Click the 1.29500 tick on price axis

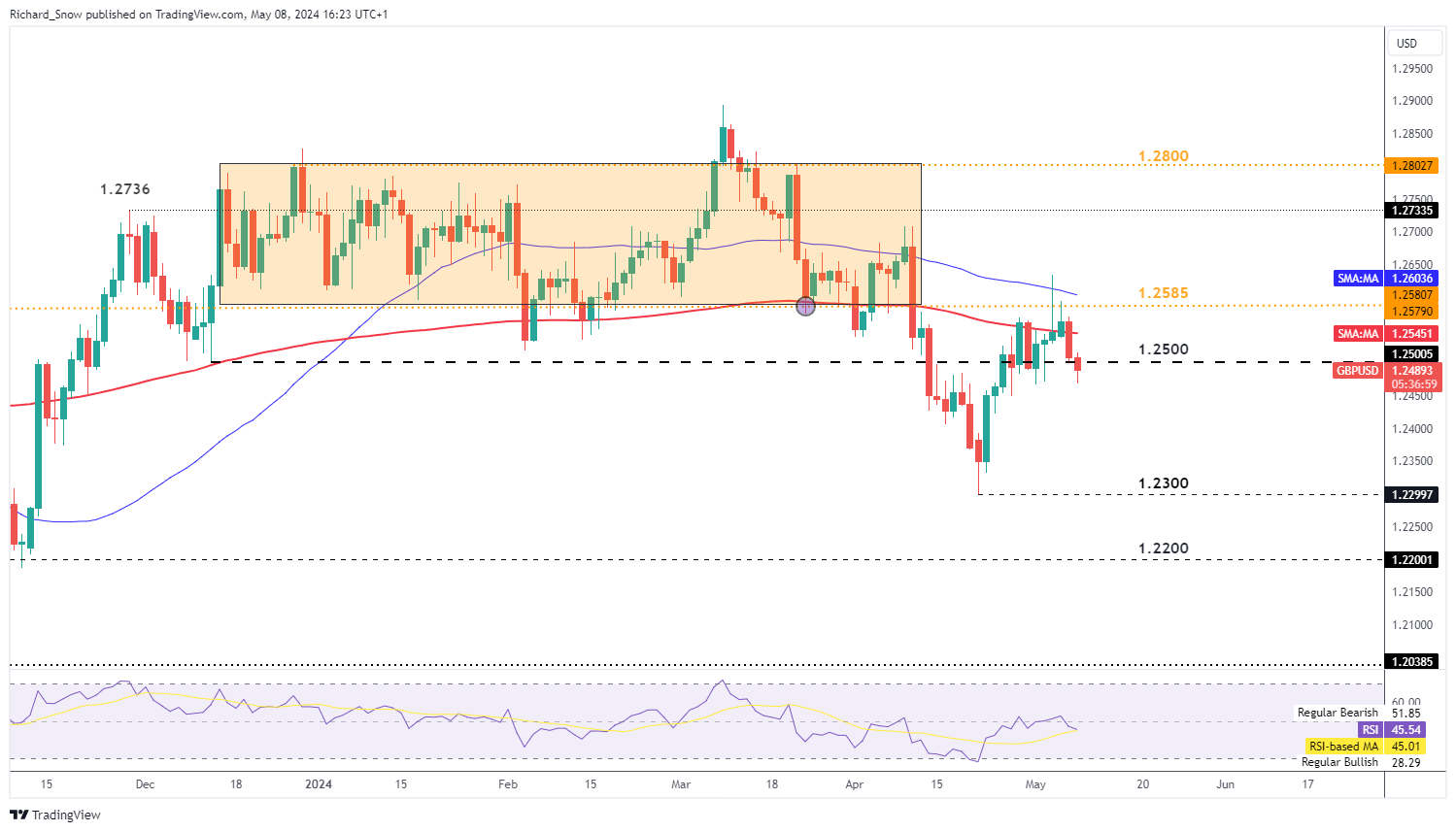coord(1412,69)
